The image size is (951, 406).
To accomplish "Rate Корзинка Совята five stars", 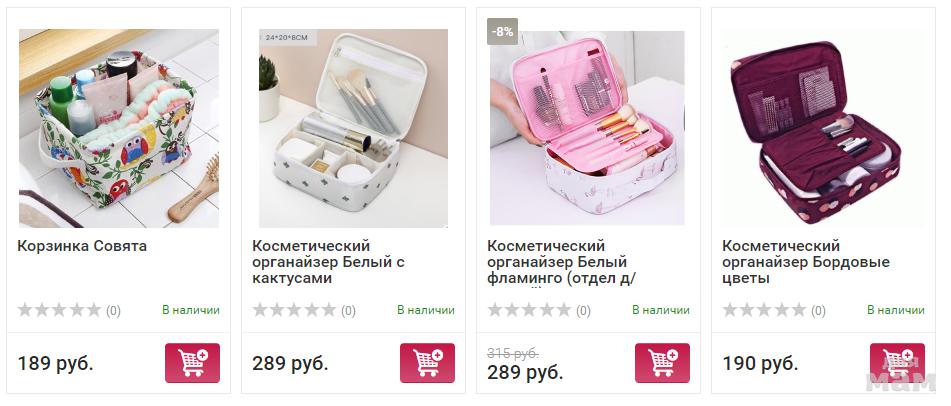I will (x=93, y=310).
